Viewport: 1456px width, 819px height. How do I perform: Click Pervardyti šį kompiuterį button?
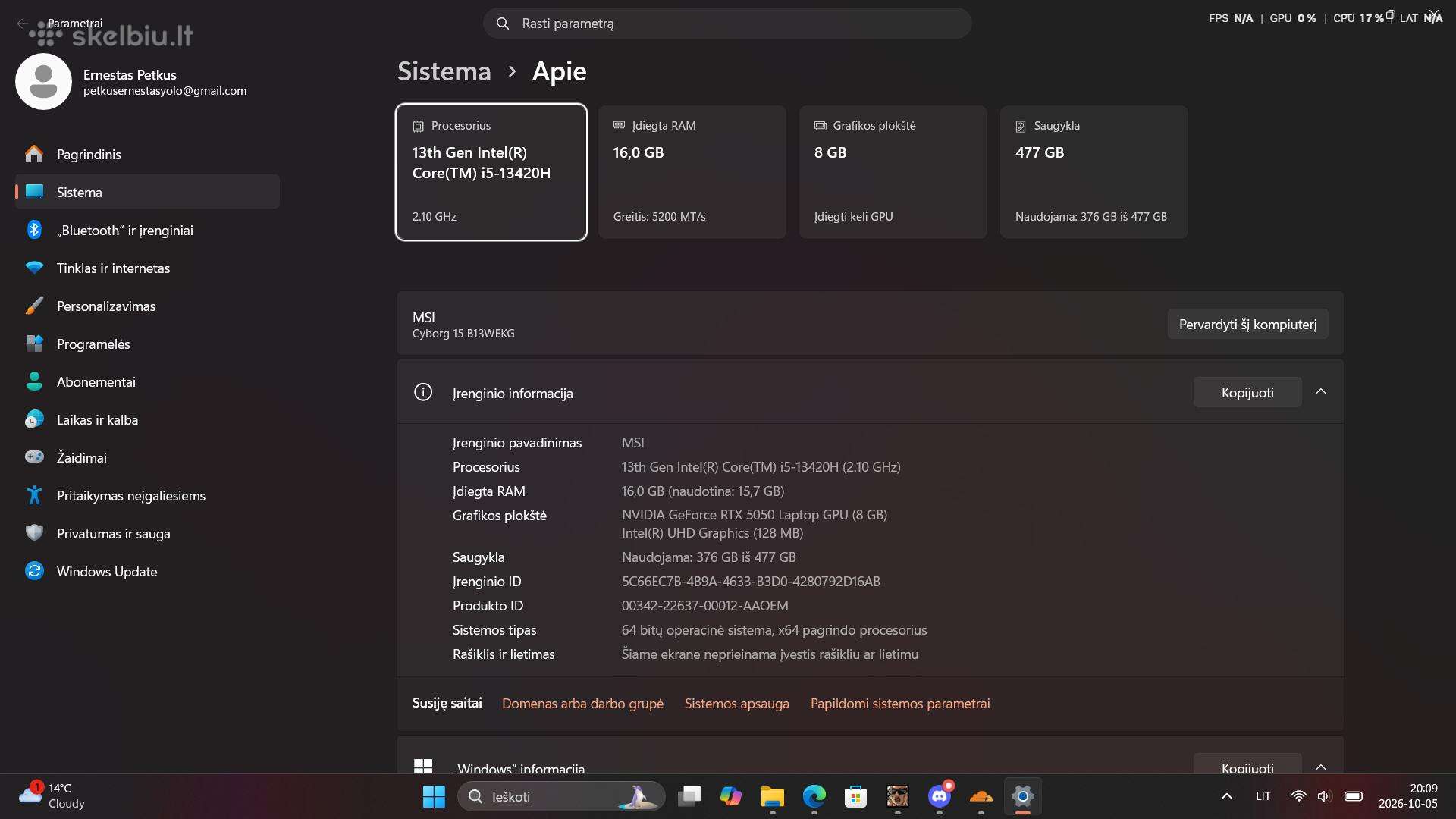pos(1247,324)
